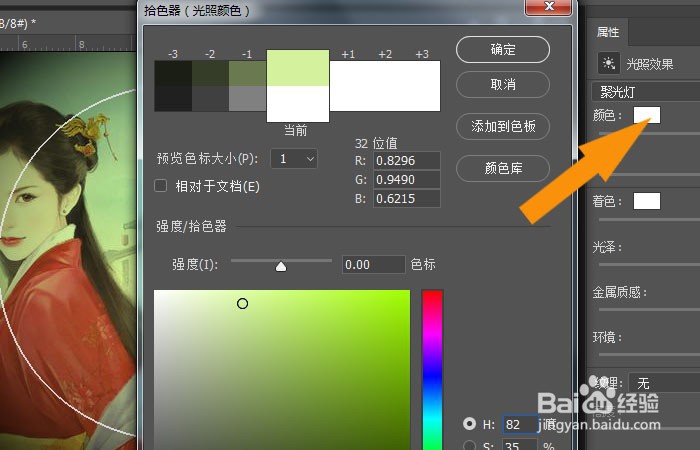Click the S value field 35
Image resolution: width=700 pixels, height=450 pixels.
click(521, 445)
